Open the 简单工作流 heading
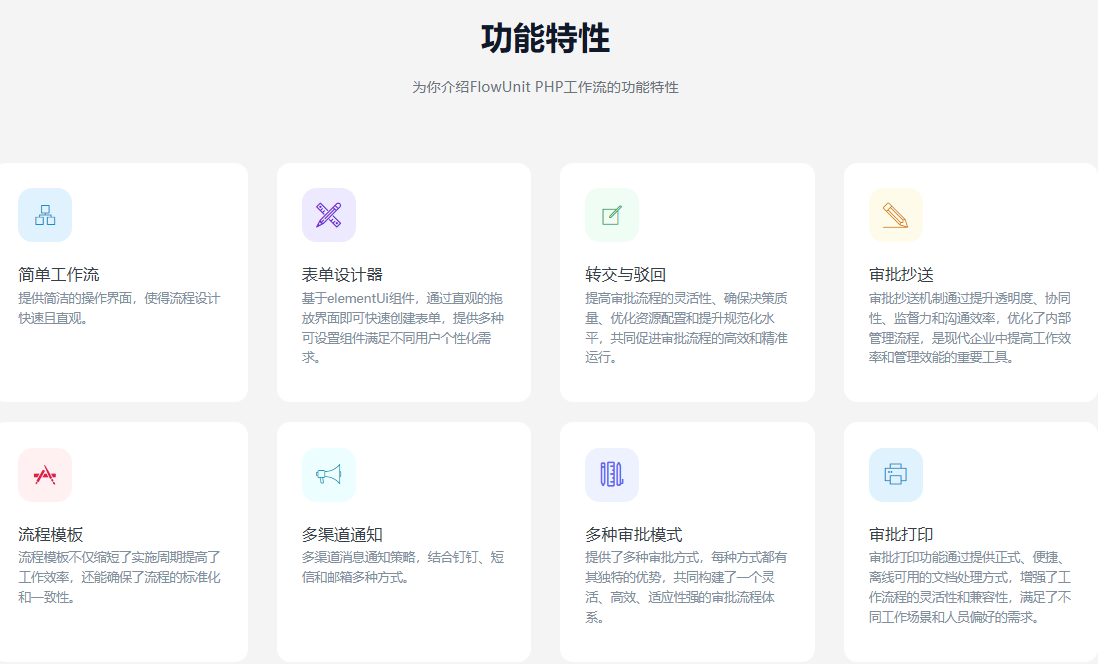The width and height of the screenshot is (1098, 664). [x=59, y=274]
